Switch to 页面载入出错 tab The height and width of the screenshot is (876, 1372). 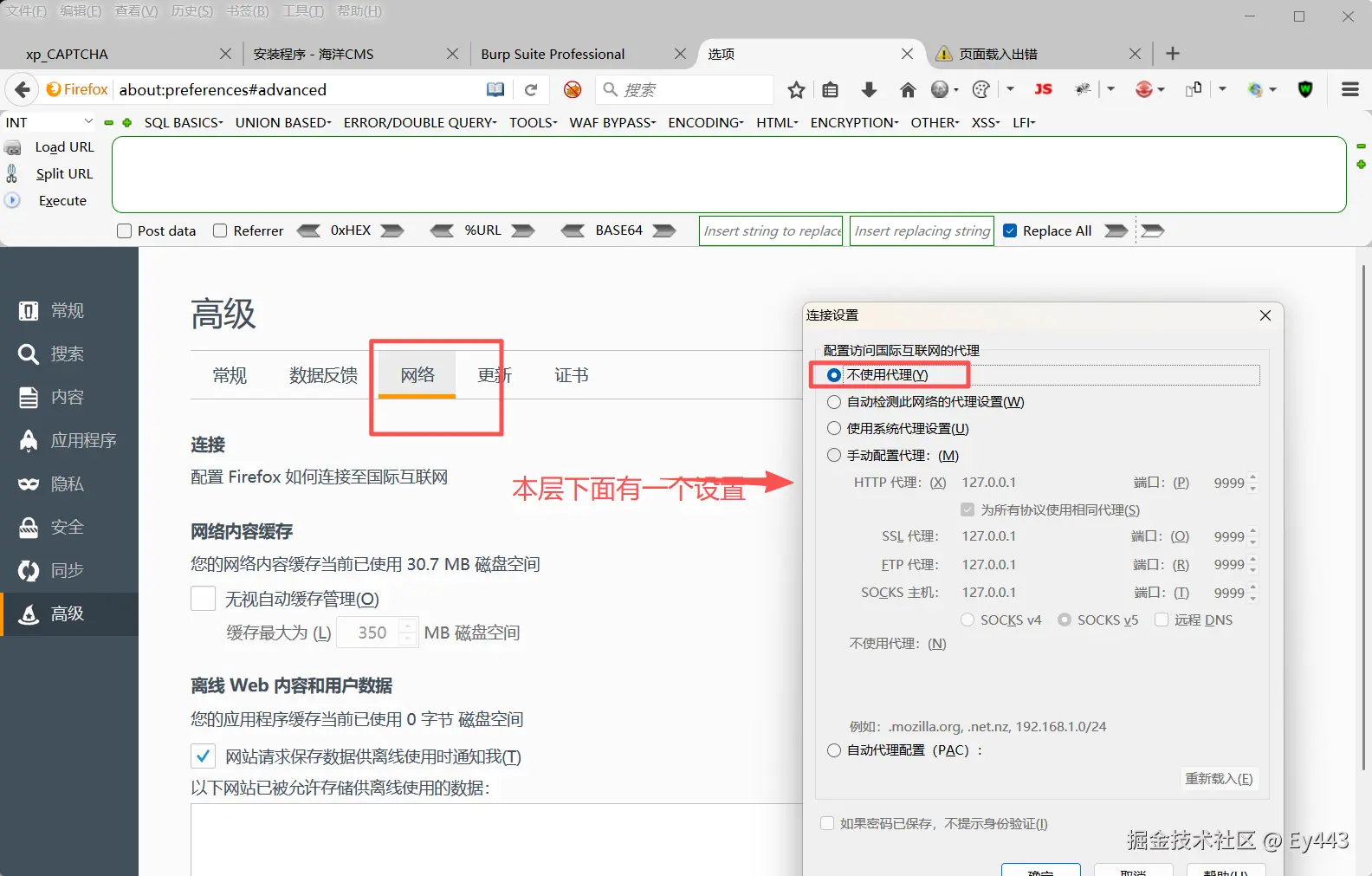[x=1039, y=54]
